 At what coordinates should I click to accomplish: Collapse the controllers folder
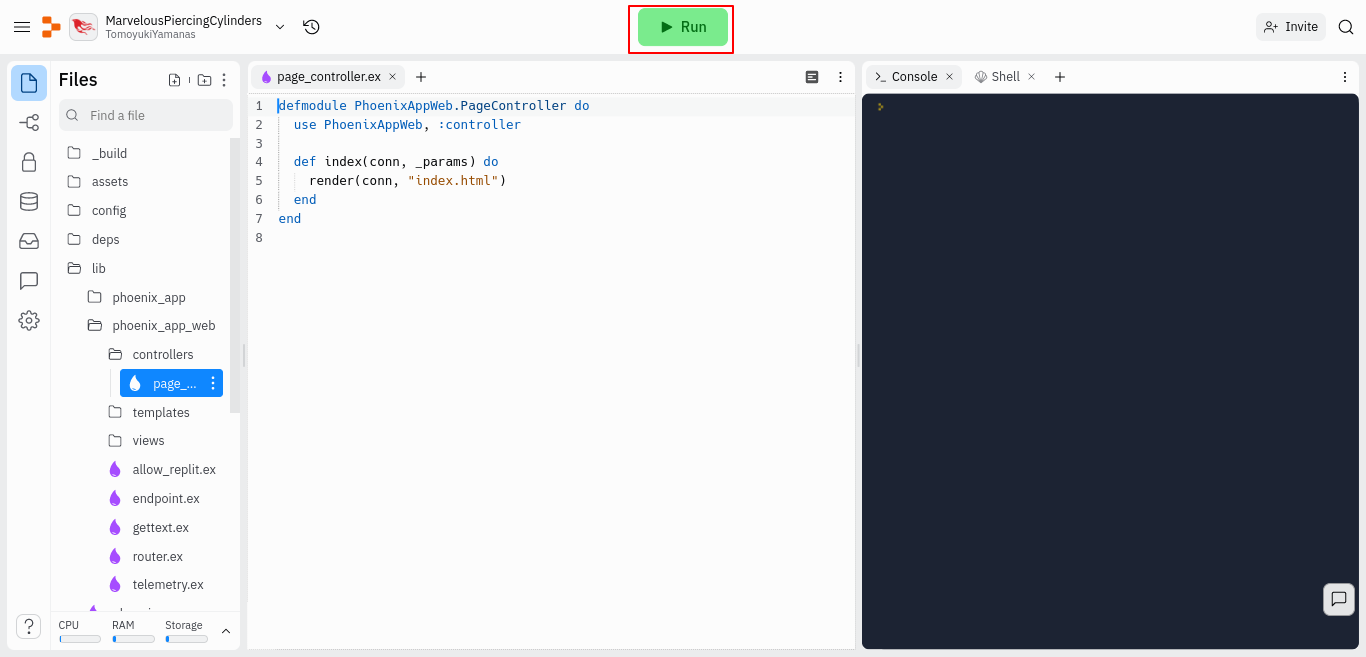click(x=165, y=355)
